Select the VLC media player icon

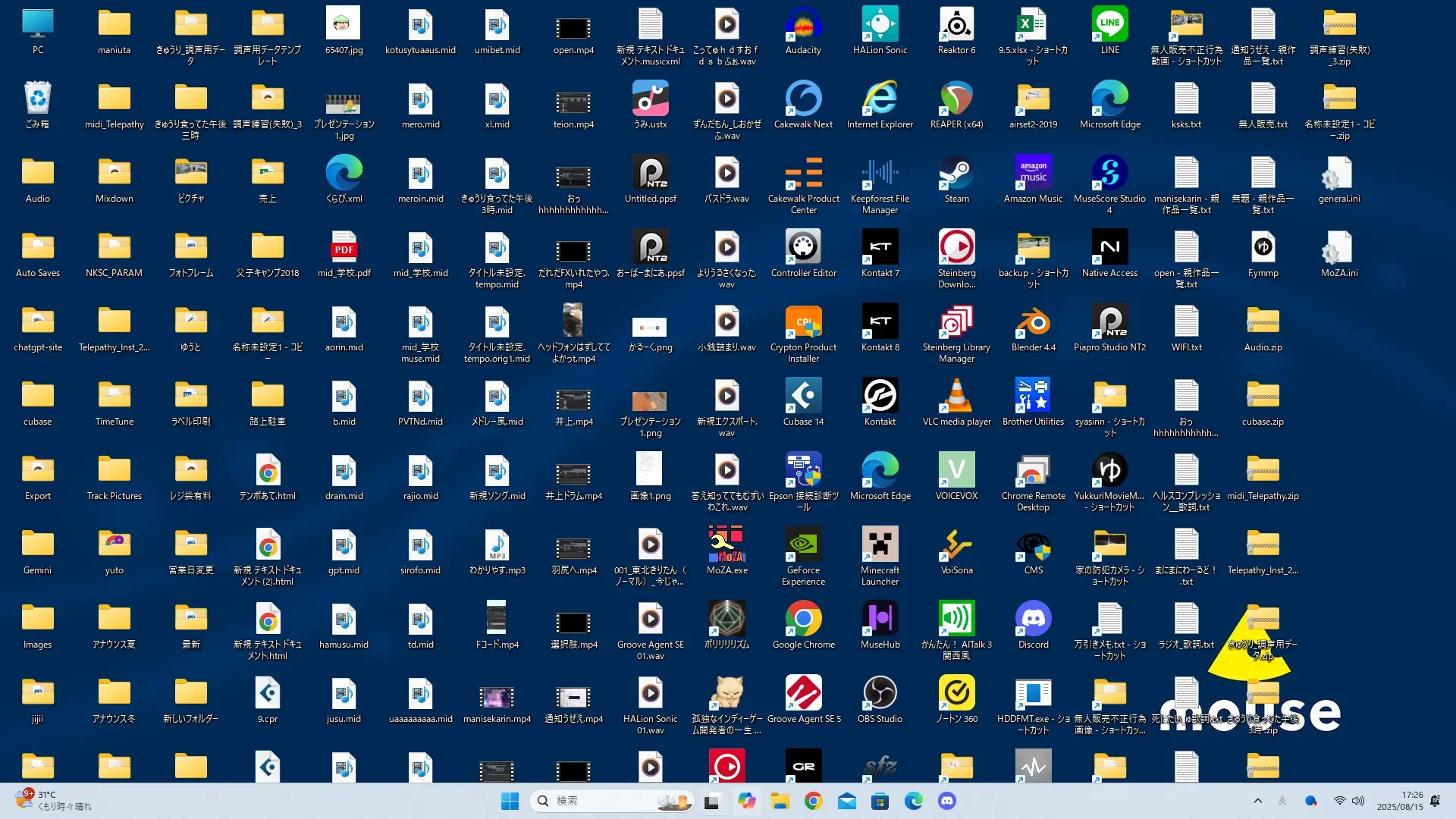tap(956, 399)
